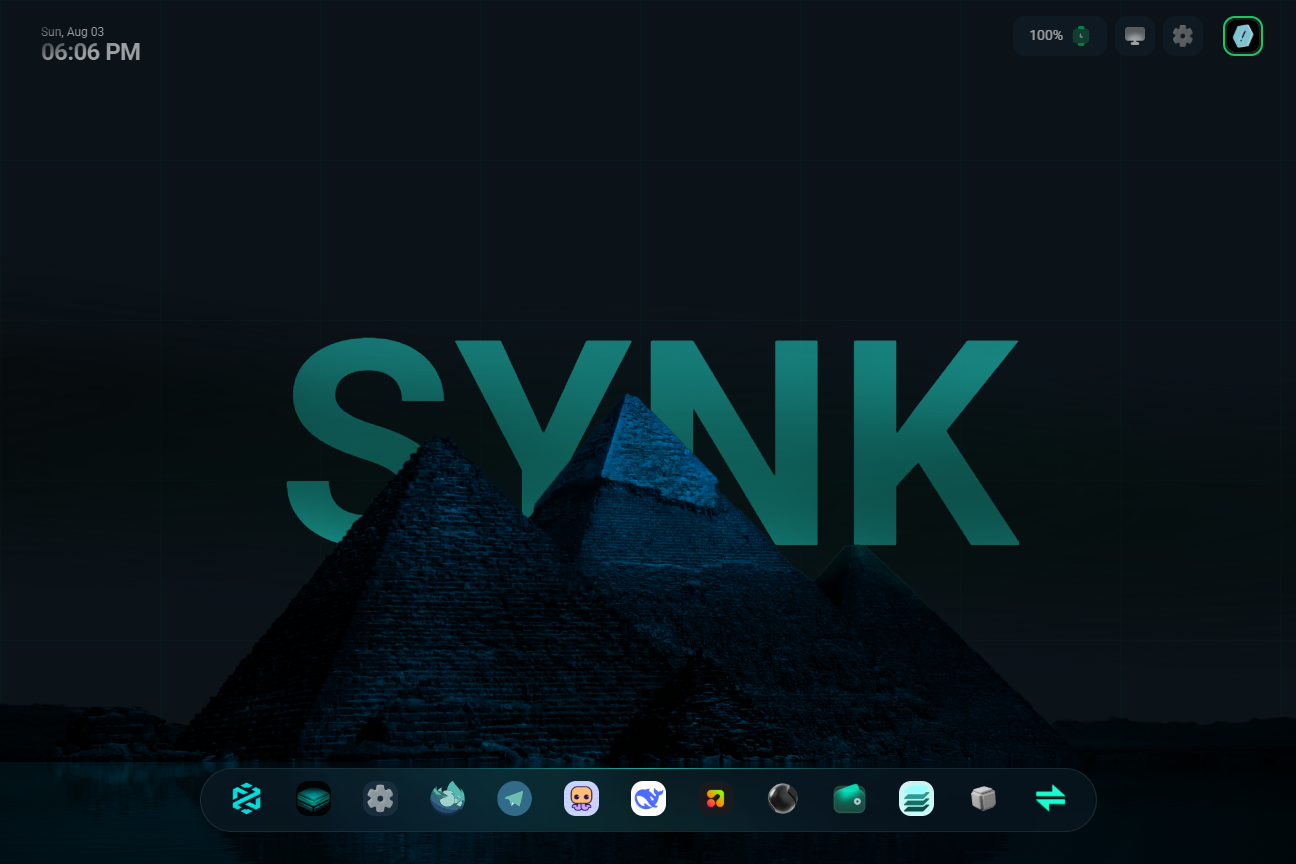
Task: Open the DeepSeek whale app
Action: click(x=648, y=798)
